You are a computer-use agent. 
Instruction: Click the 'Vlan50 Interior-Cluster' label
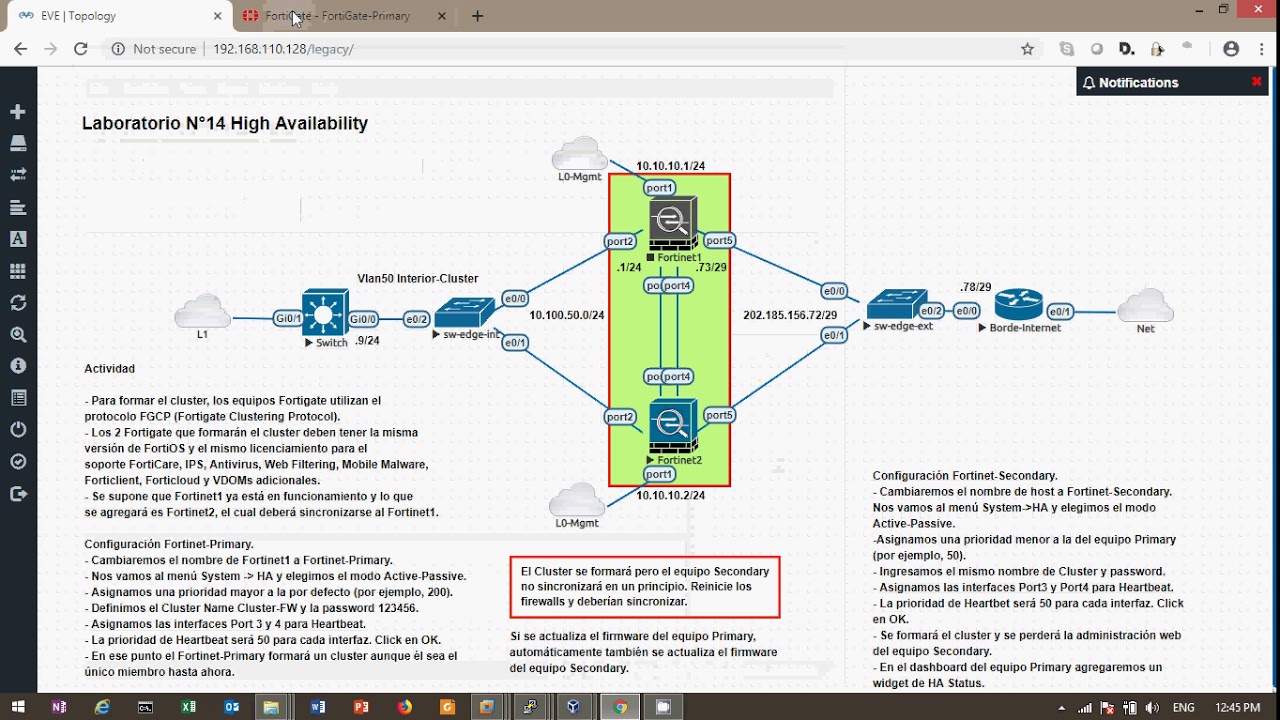pyautogui.click(x=418, y=278)
